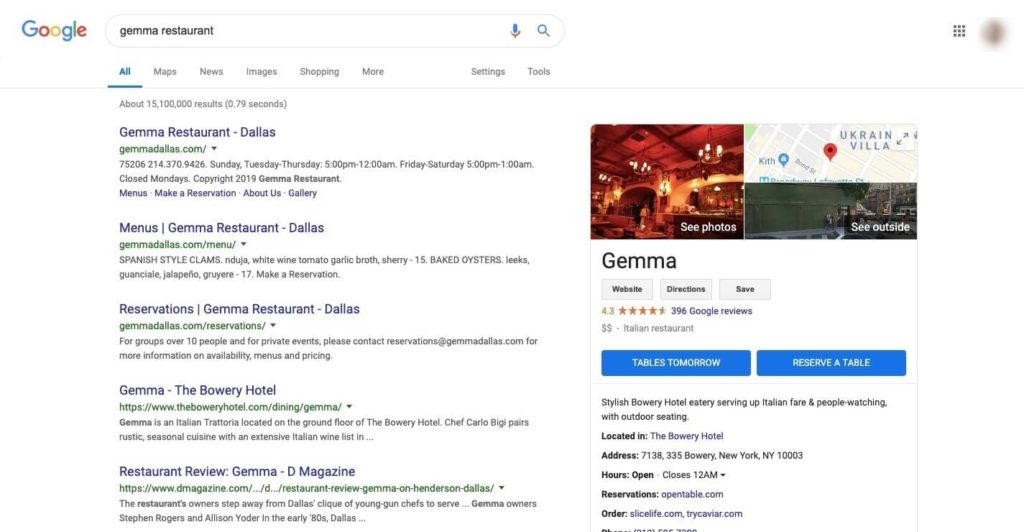Click the red map pin marker
The width and height of the screenshot is (1024, 532).
830,152
